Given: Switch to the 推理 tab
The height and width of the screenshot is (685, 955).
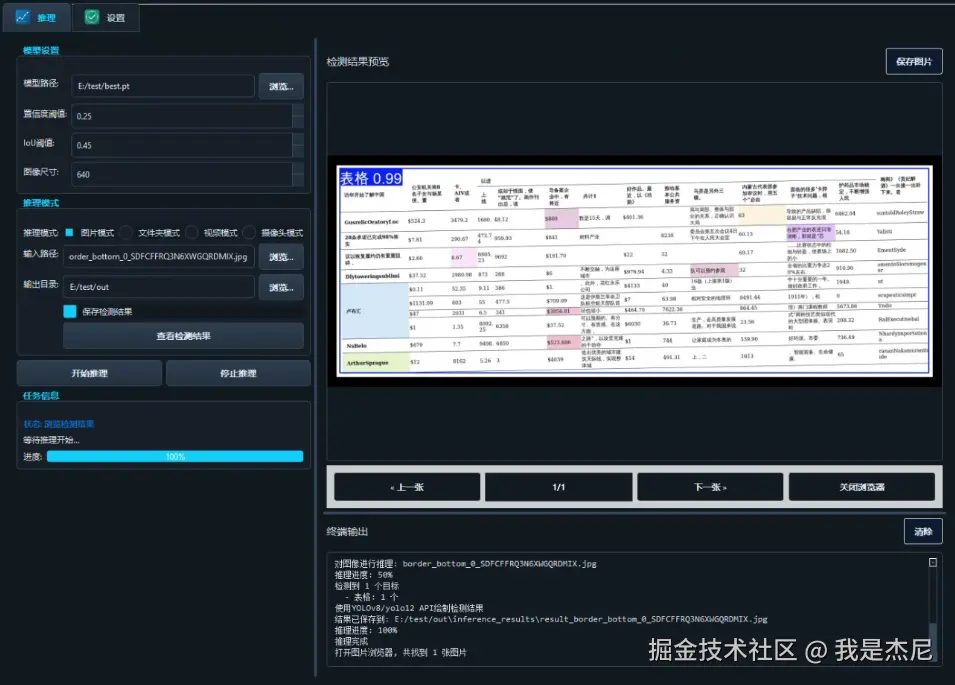Looking at the screenshot, I should [x=37, y=17].
